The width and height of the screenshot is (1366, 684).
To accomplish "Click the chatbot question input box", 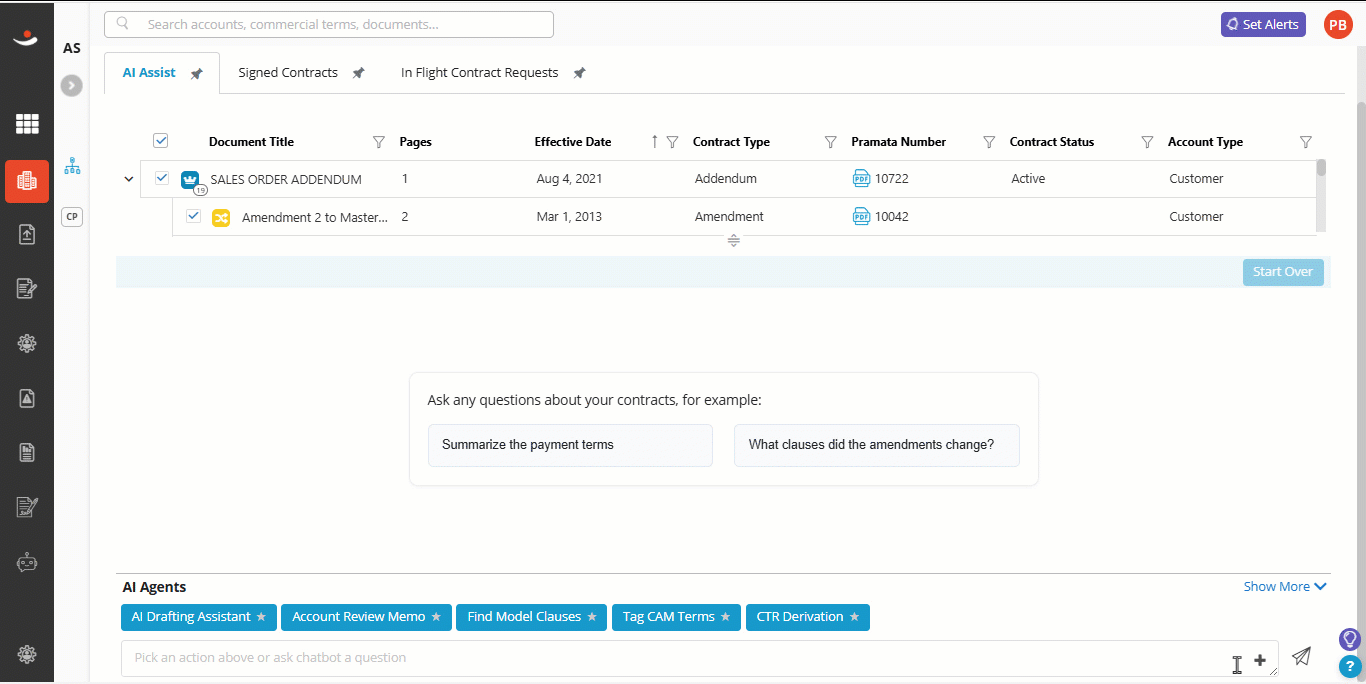I will 700,658.
